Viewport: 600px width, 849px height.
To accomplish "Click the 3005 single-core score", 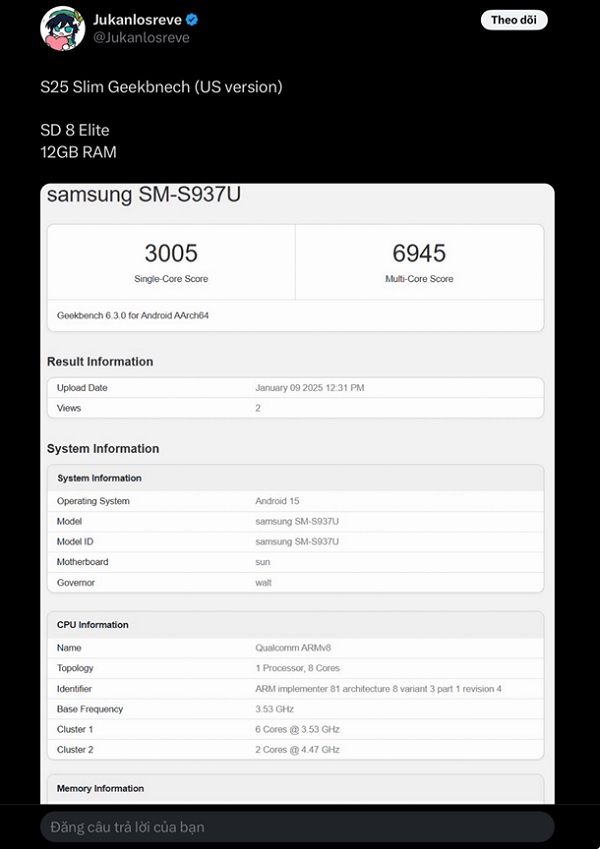I will coord(171,254).
